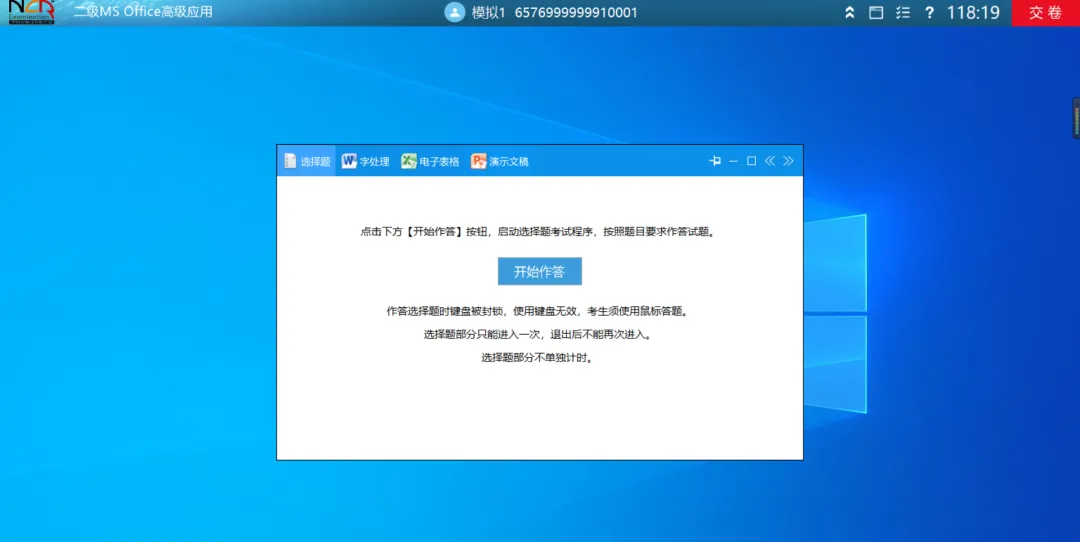Viewport: 1080px width, 542px height.
Task: Collapse the top bar with double-up arrows
Action: pos(850,12)
